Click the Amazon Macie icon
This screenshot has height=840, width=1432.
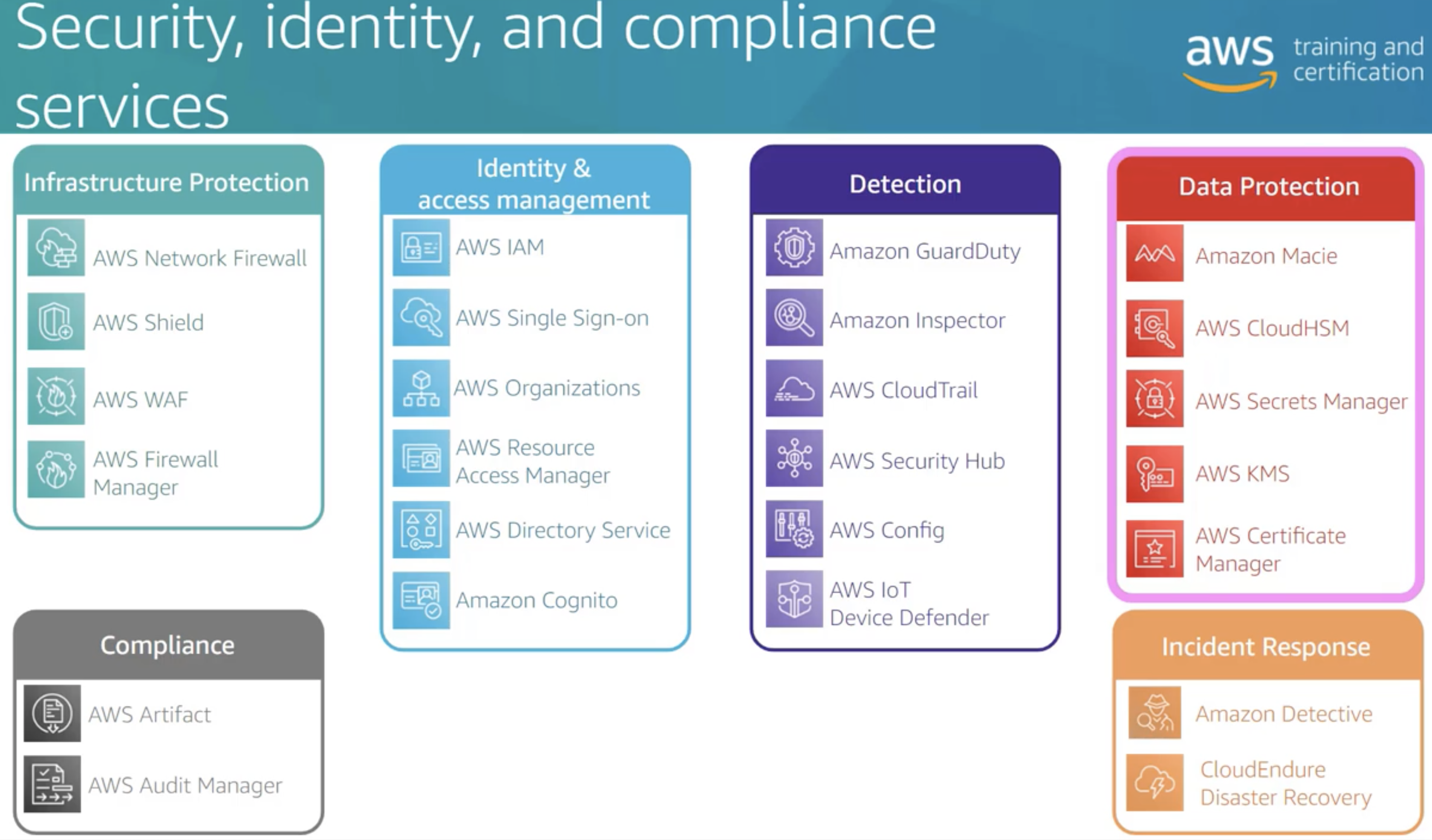[1155, 253]
